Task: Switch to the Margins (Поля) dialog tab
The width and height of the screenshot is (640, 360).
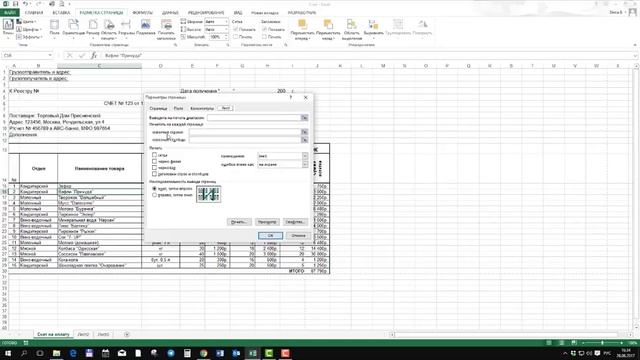Action: (x=178, y=108)
